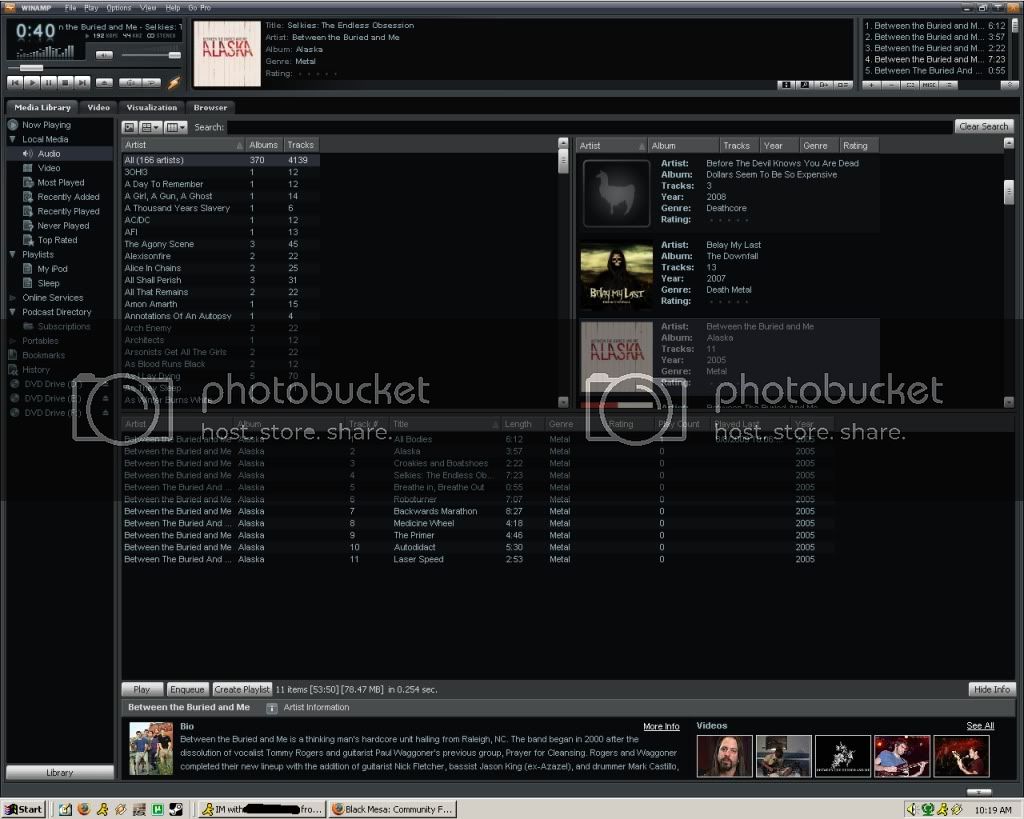The height and width of the screenshot is (819, 1024).
Task: Click the song seek bar handle
Action: [31, 68]
